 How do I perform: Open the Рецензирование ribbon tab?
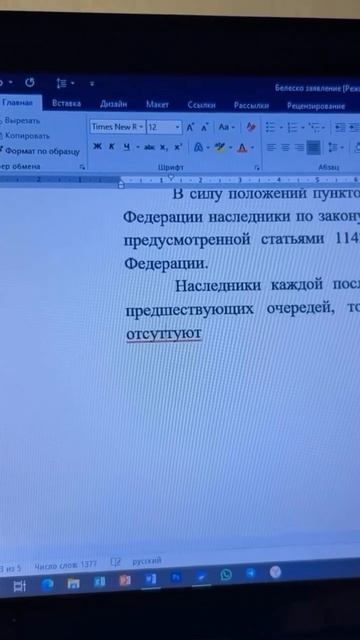pos(316,106)
